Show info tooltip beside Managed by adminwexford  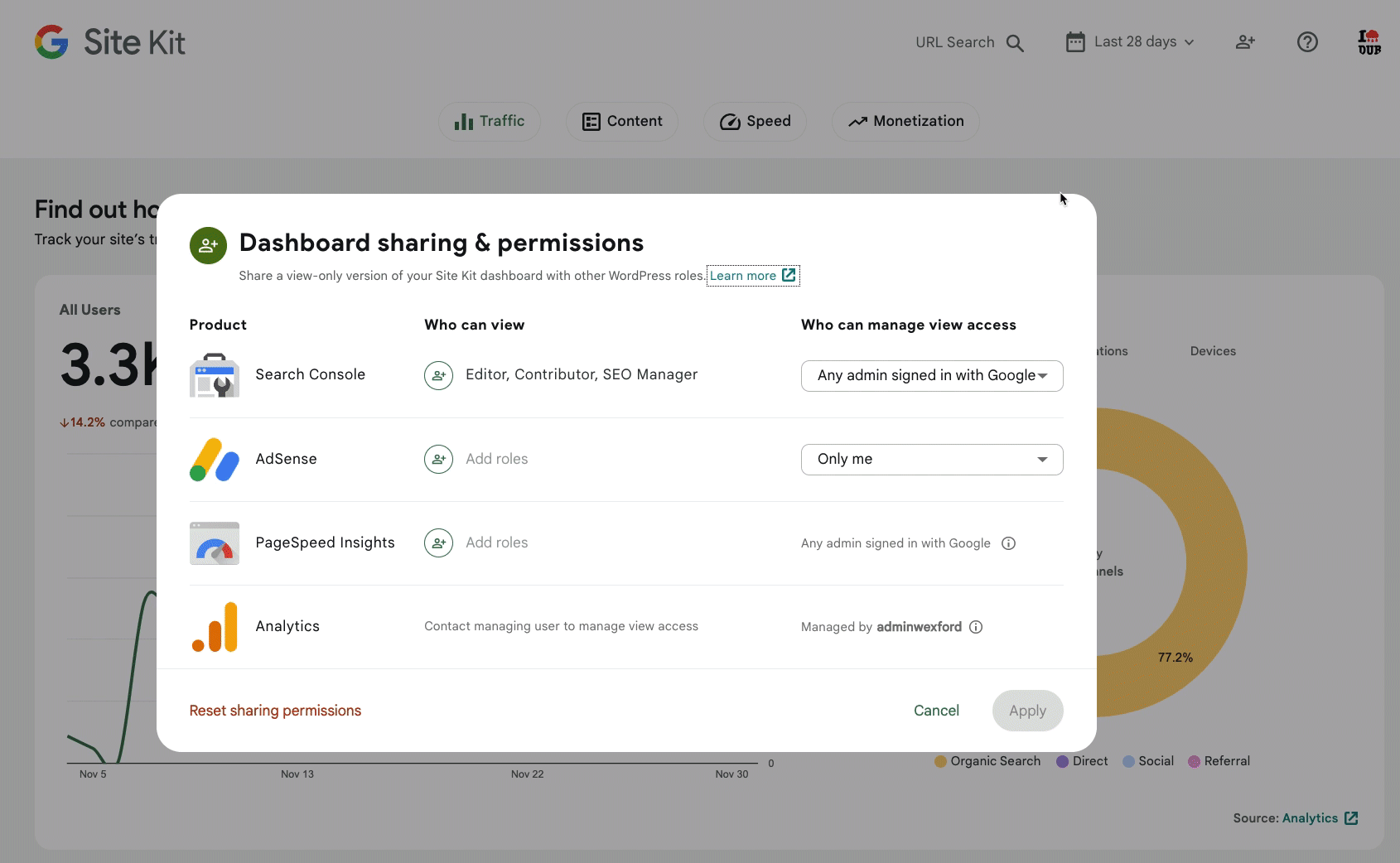[x=976, y=627]
